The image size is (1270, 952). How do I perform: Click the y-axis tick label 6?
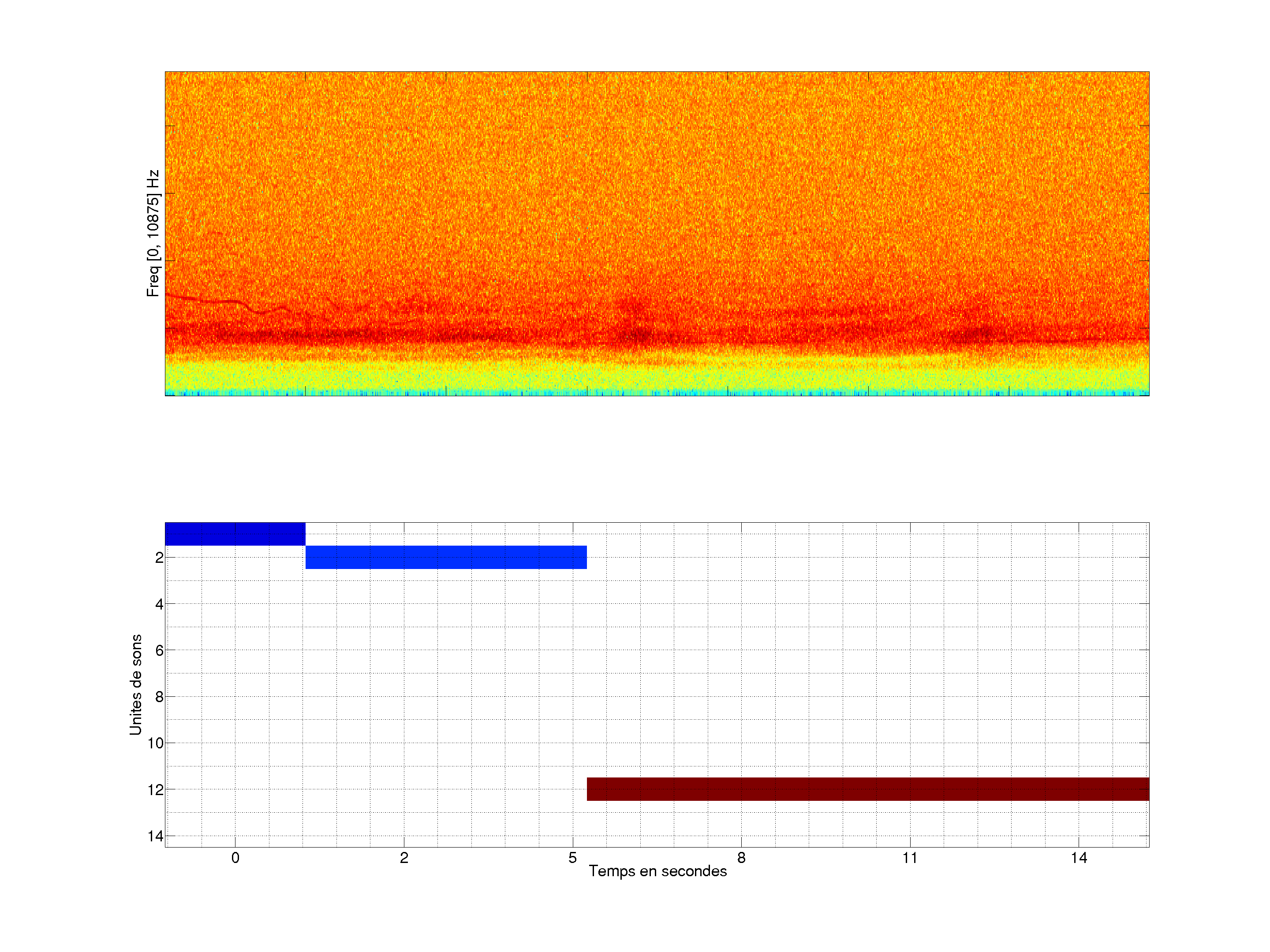tap(159, 650)
